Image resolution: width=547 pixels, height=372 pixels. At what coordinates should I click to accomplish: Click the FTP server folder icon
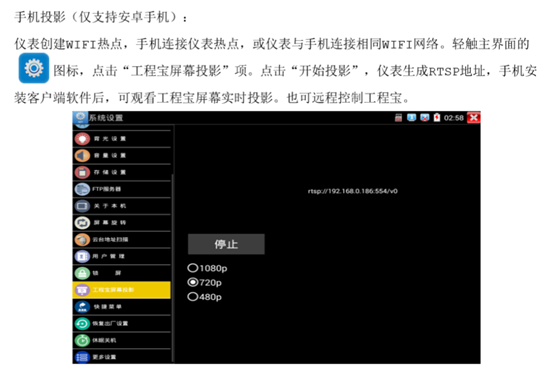tap(82, 189)
